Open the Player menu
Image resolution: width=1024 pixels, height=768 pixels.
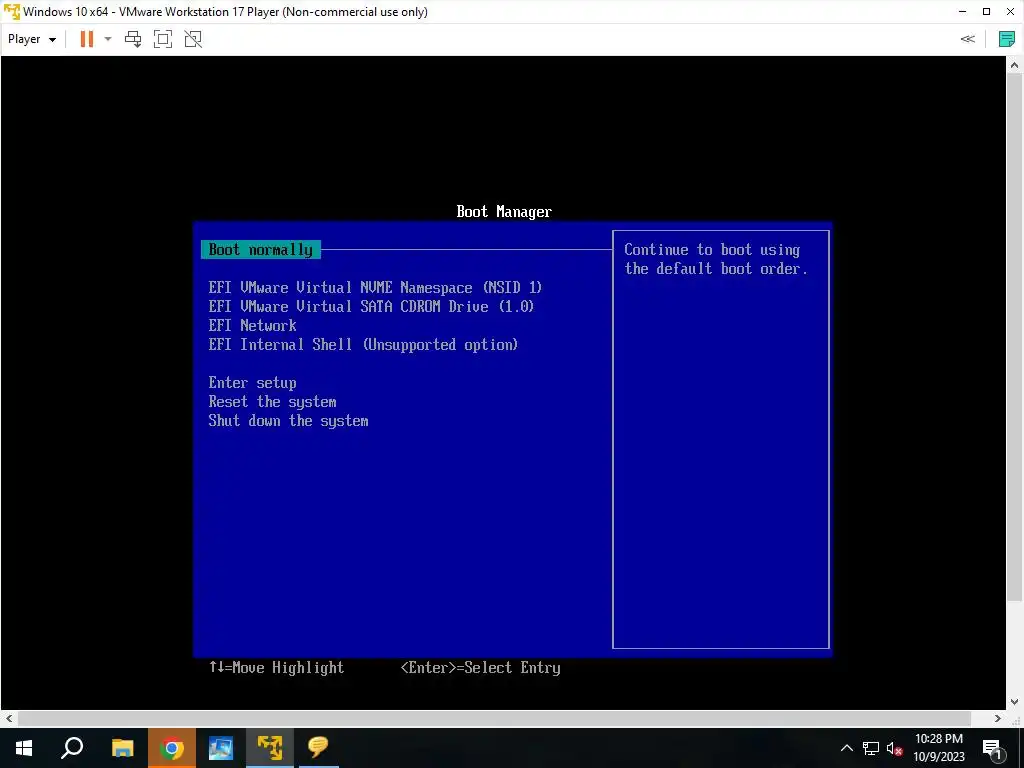pos(31,39)
